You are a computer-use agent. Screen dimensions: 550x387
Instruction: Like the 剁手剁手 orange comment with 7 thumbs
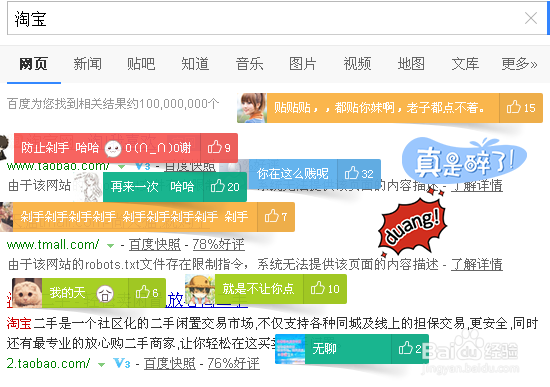point(276,216)
